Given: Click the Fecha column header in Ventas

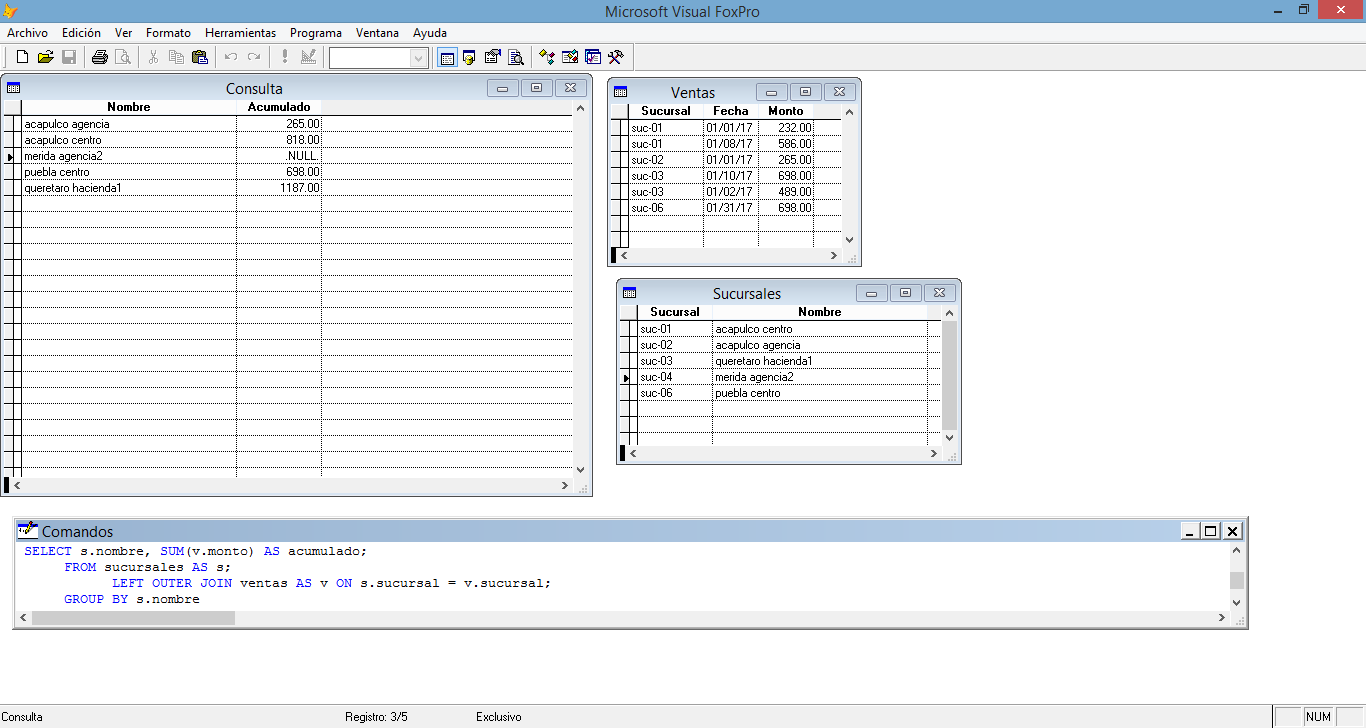Looking at the screenshot, I should click(x=731, y=111).
